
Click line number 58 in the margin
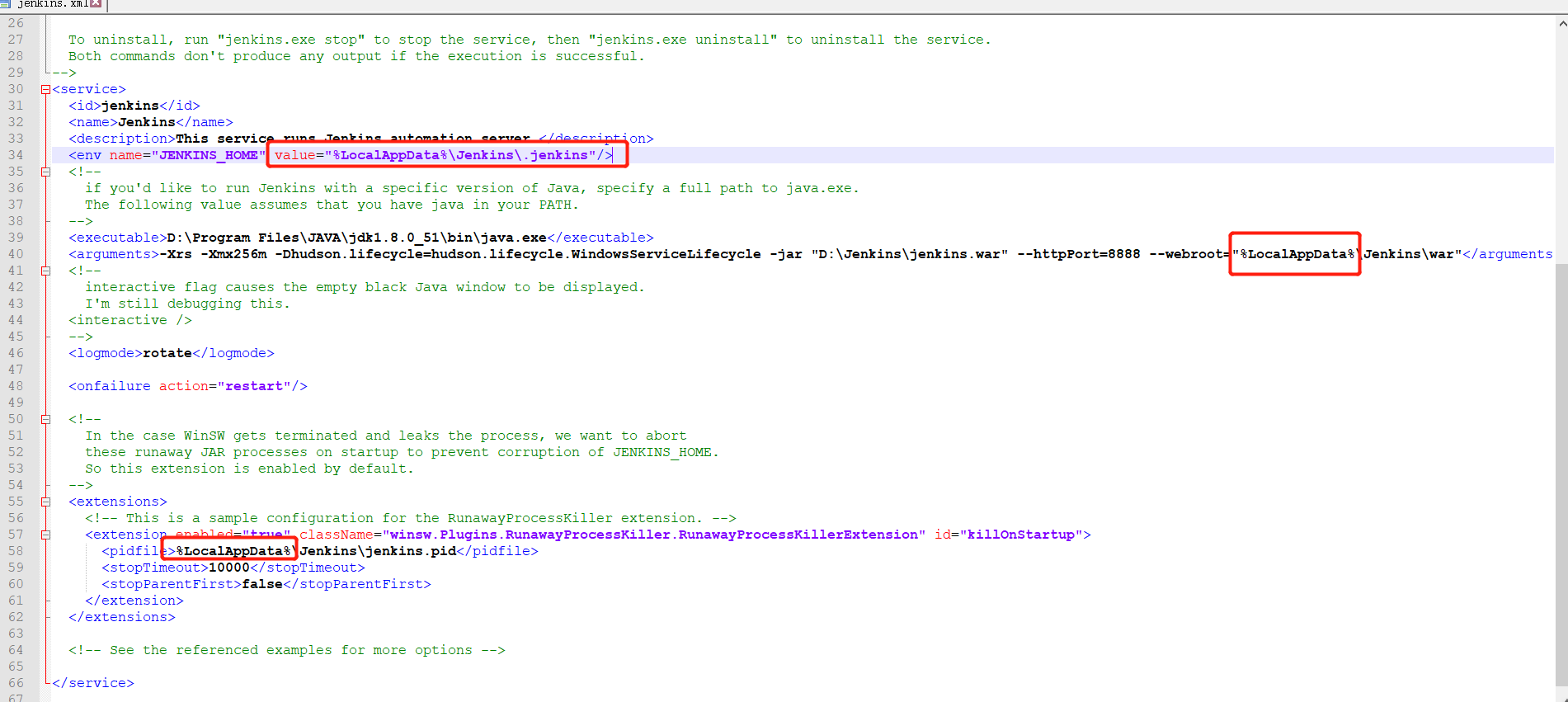pos(16,551)
